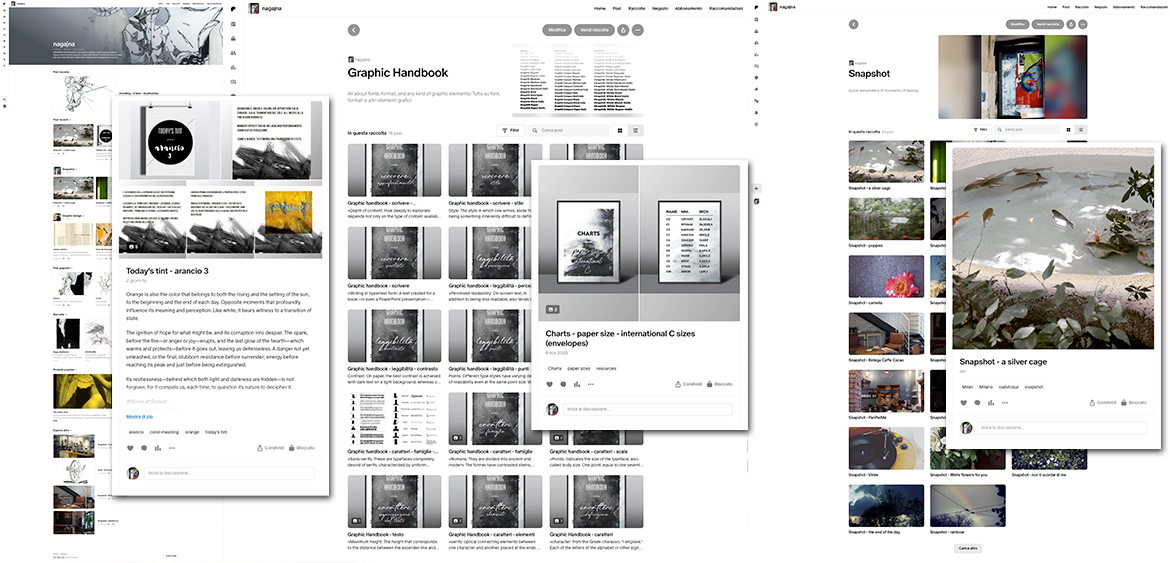
Task: Click share icon beside Vendi raccolta in Graphic Handbook
Action: pos(623,31)
